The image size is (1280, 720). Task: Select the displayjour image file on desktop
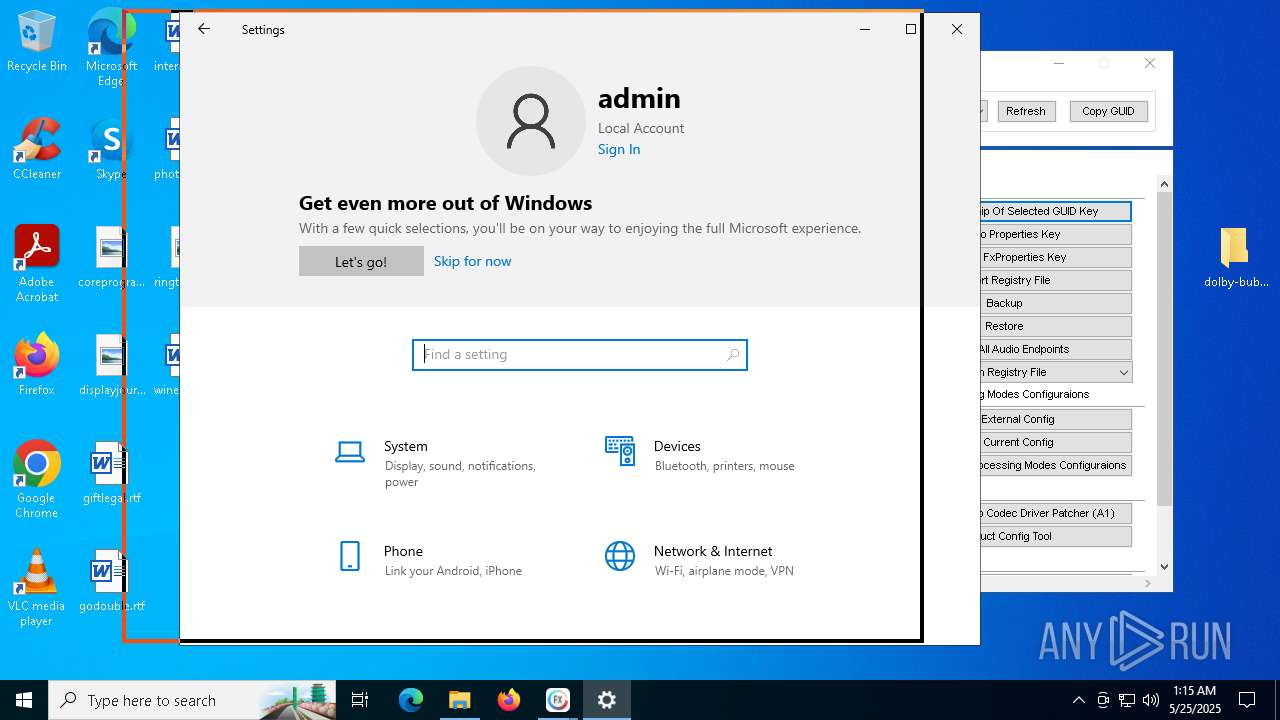pyautogui.click(x=110, y=365)
